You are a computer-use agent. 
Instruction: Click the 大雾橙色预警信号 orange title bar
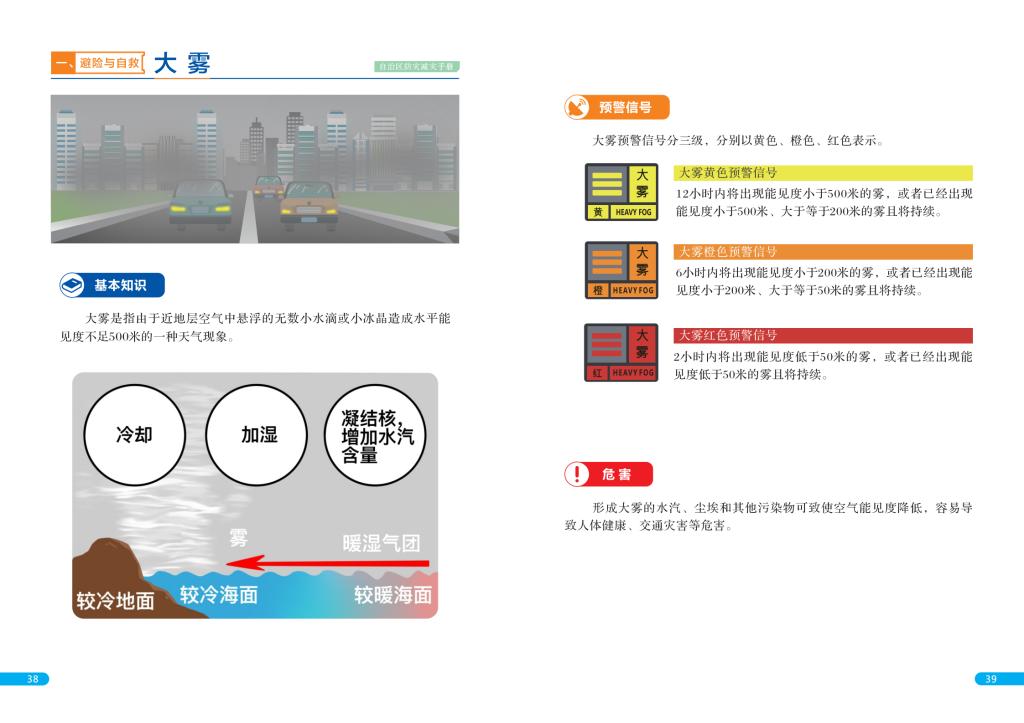pyautogui.click(x=823, y=252)
